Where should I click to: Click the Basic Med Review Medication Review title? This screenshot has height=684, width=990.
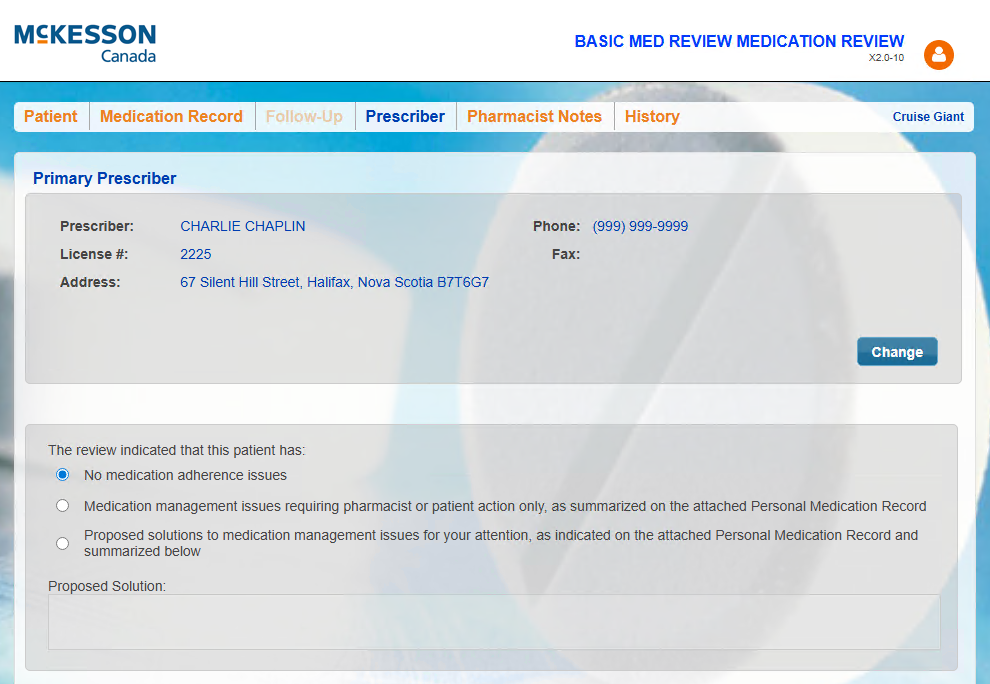(x=739, y=41)
